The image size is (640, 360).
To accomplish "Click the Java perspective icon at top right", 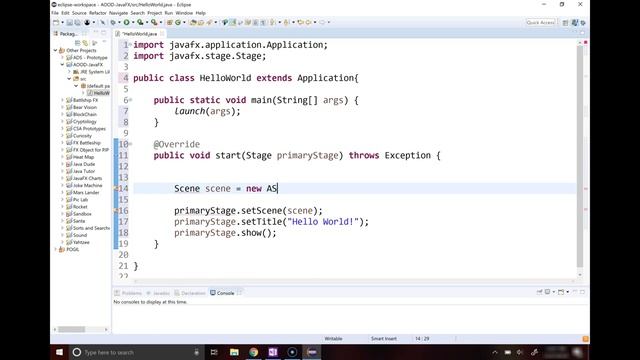I will (x=575, y=23).
